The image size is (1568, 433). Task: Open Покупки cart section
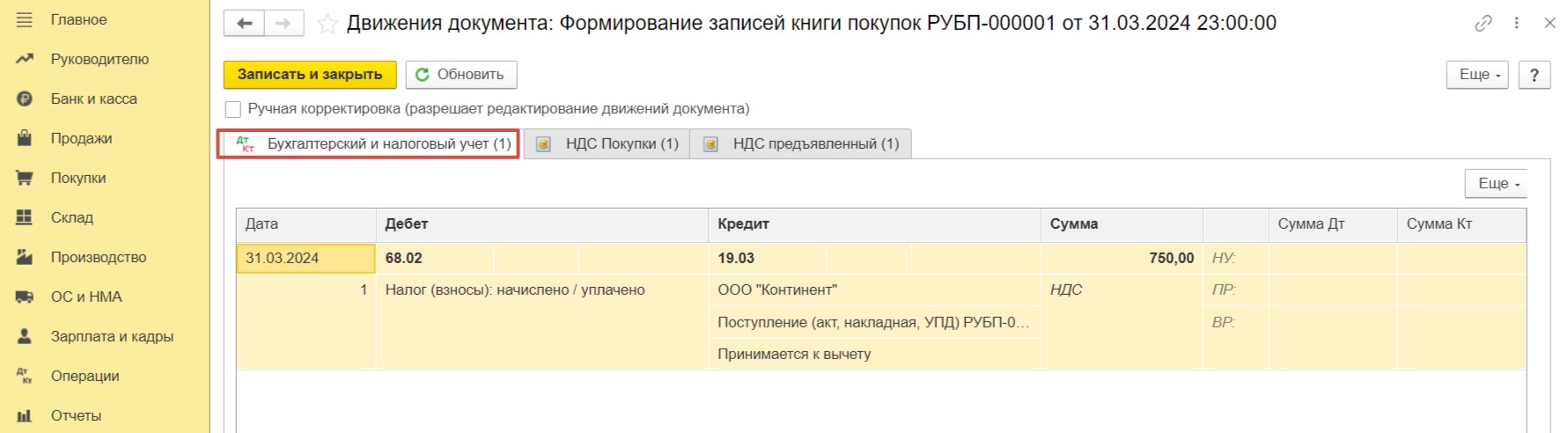point(77,178)
